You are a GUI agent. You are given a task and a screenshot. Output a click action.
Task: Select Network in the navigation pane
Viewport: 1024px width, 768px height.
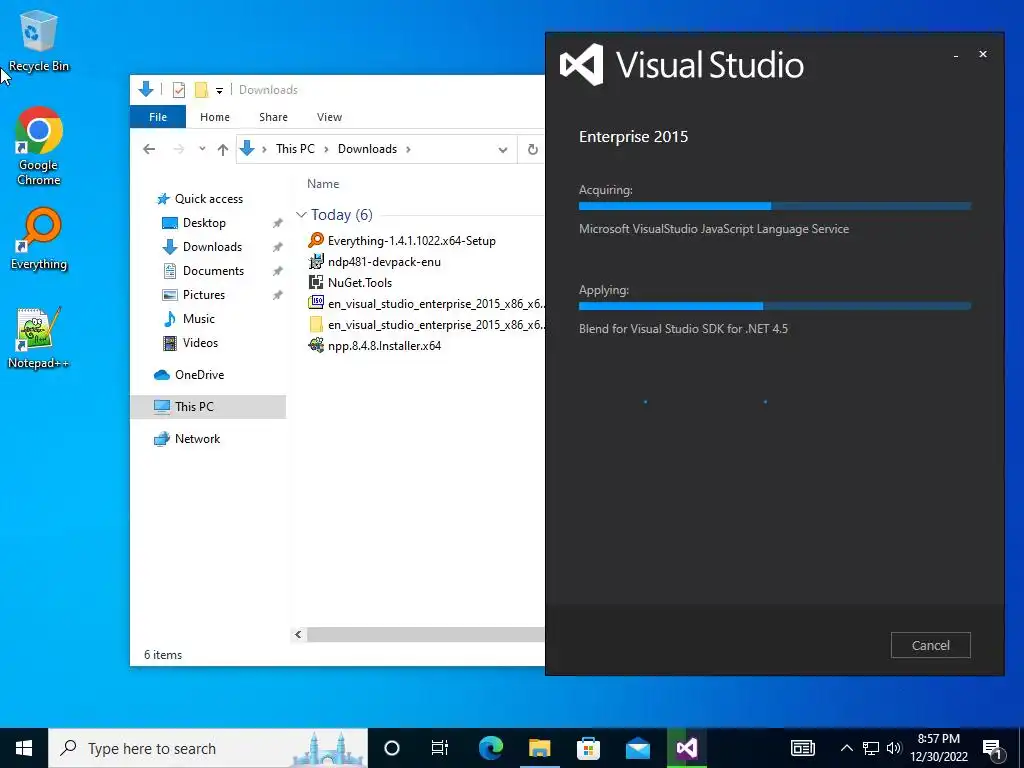point(197,439)
